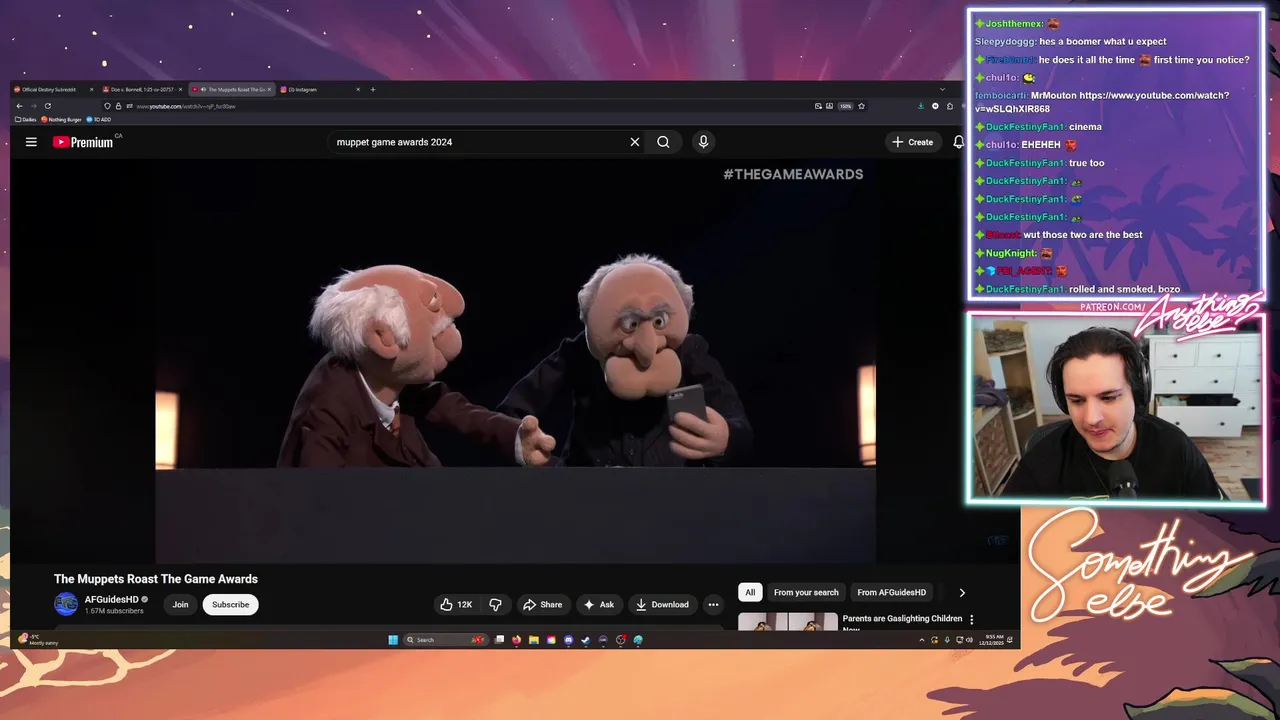Switch to the Instagram browser tab

[320, 89]
